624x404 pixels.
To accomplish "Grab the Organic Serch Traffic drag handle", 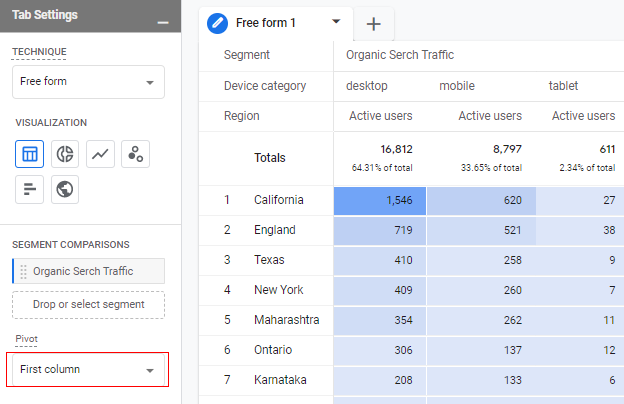I will coord(23,271).
